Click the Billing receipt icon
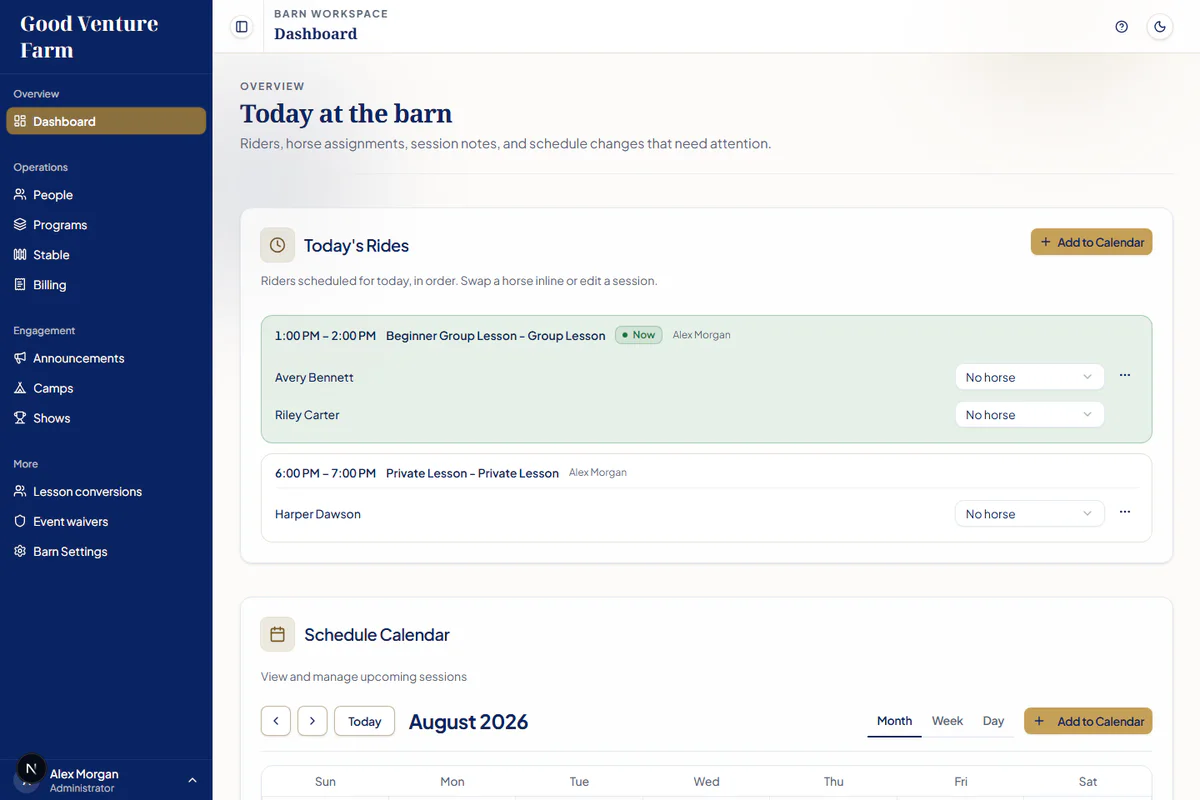The height and width of the screenshot is (800, 1200). coord(20,285)
